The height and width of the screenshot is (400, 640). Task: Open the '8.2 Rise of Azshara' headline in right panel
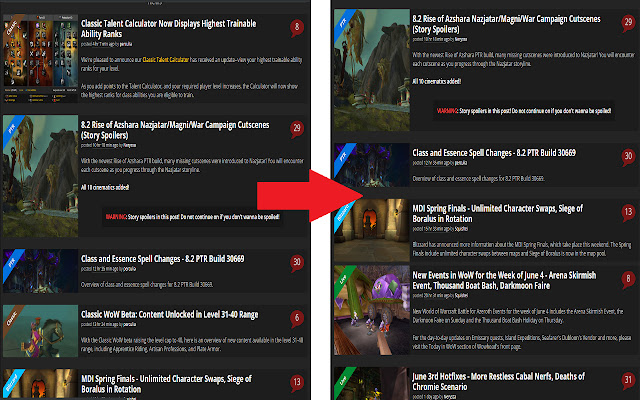tap(507, 24)
